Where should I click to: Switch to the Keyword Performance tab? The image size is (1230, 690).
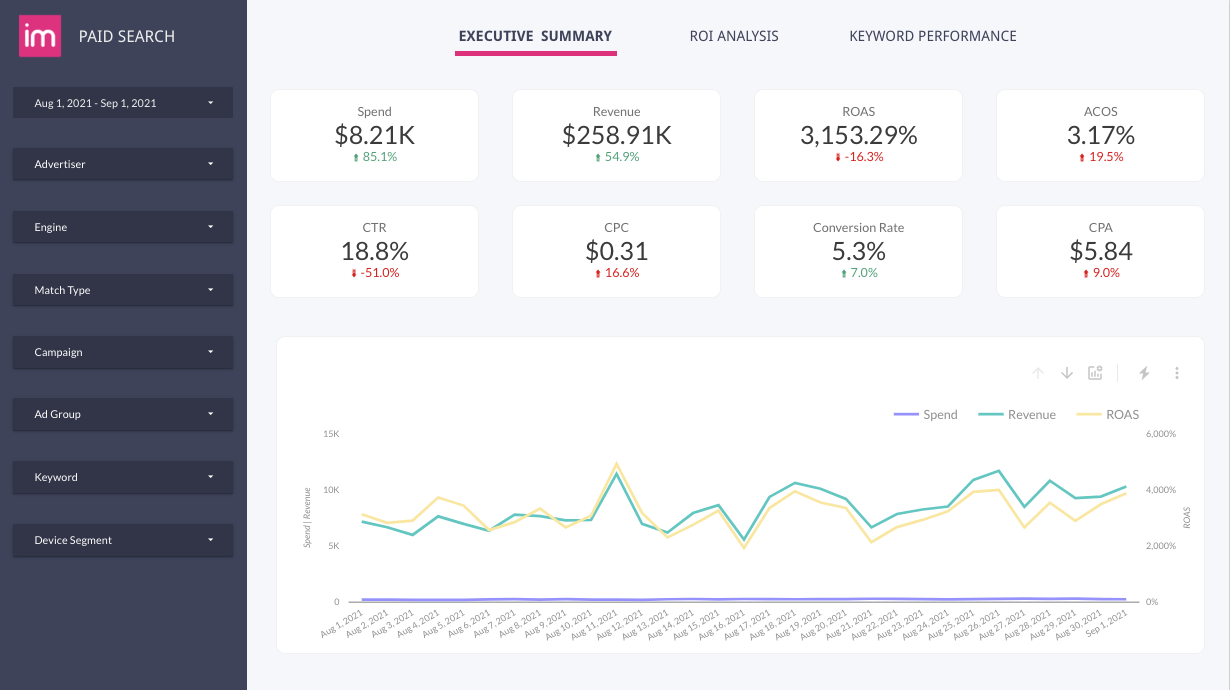932,36
